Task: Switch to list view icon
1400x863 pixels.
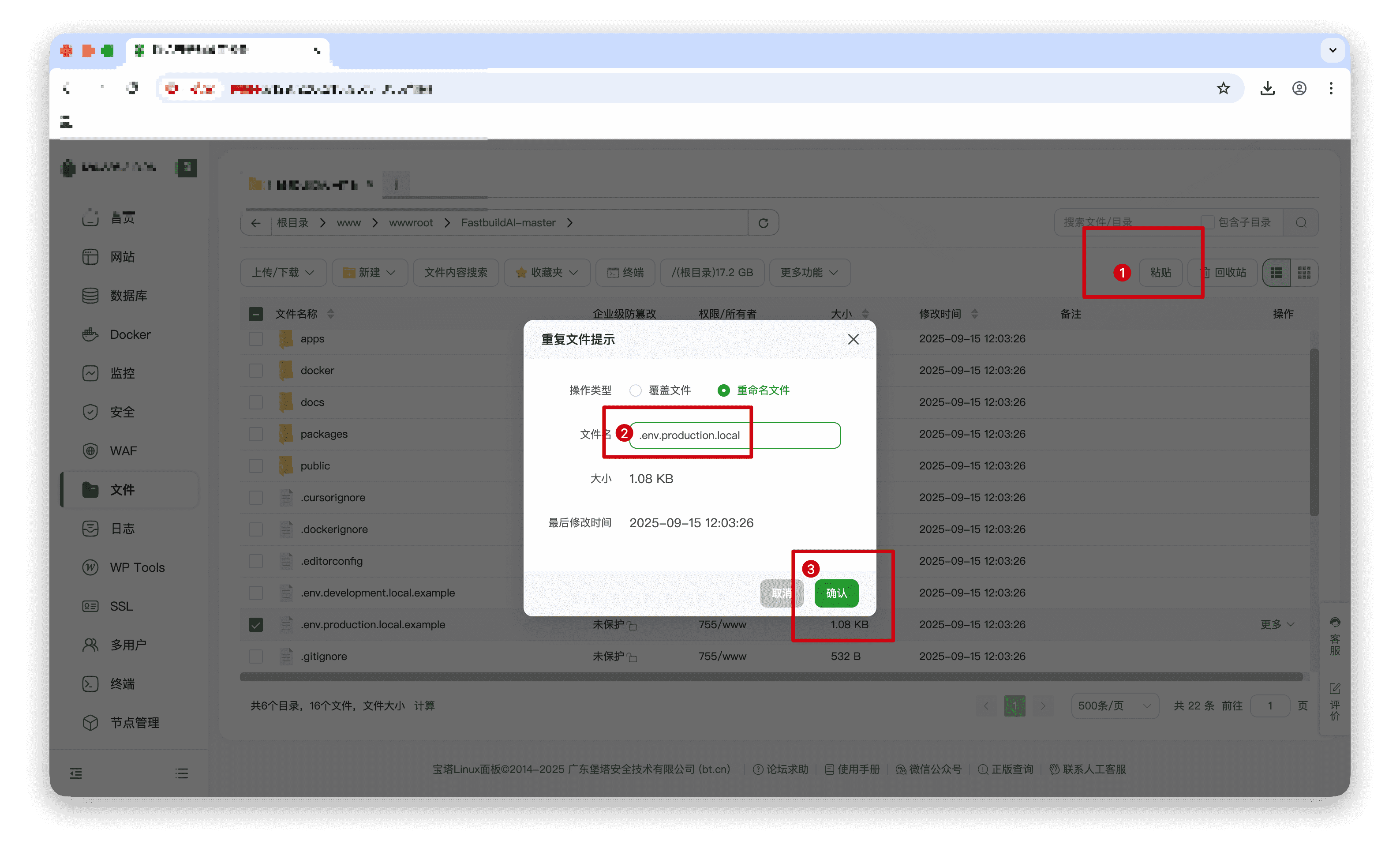Action: click(1276, 272)
